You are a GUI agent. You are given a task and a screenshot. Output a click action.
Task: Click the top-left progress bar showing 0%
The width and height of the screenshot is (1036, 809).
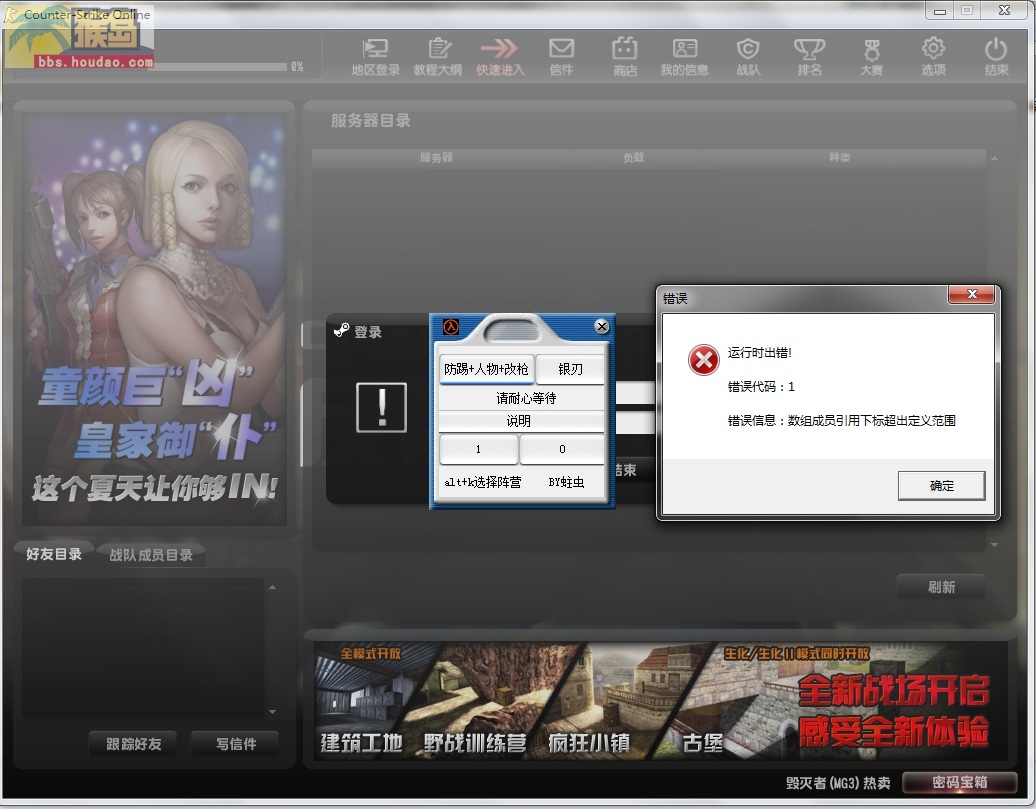pyautogui.click(x=223, y=67)
